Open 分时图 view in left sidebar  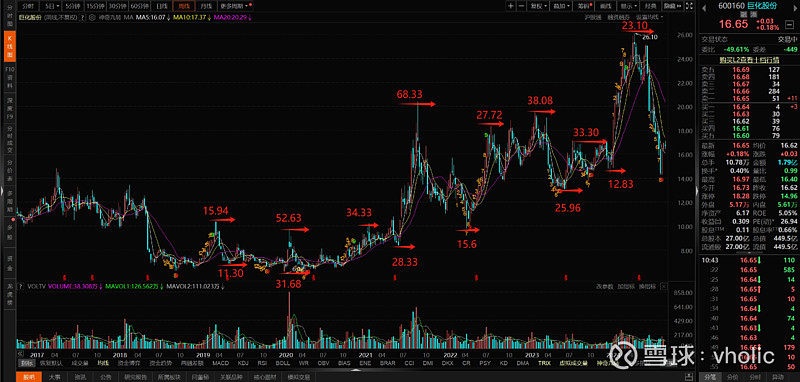click(x=9, y=17)
